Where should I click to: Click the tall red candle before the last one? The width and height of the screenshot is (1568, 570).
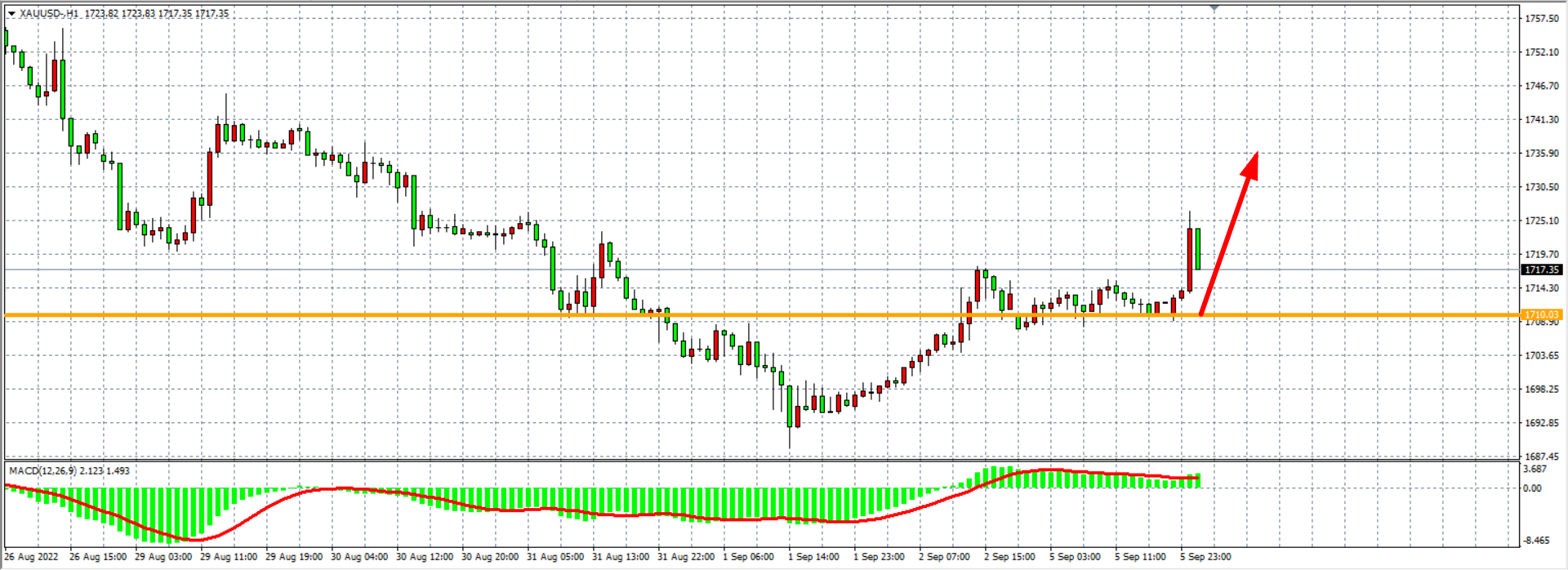(1190, 259)
